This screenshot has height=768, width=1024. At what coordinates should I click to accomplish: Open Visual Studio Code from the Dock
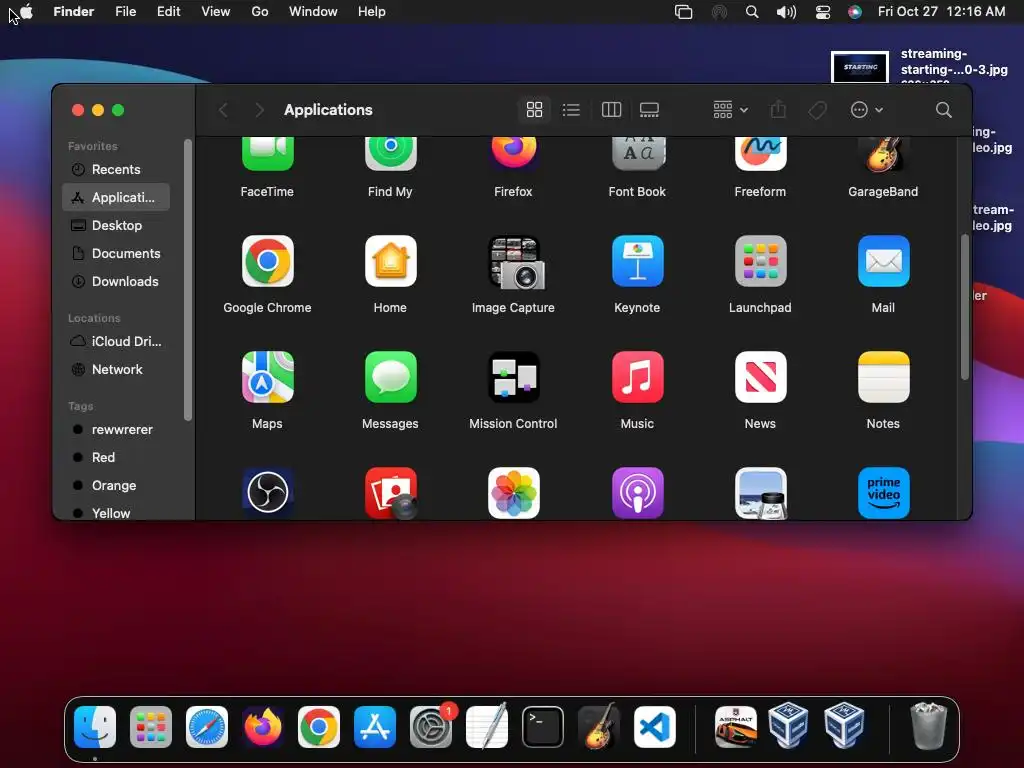[654, 727]
